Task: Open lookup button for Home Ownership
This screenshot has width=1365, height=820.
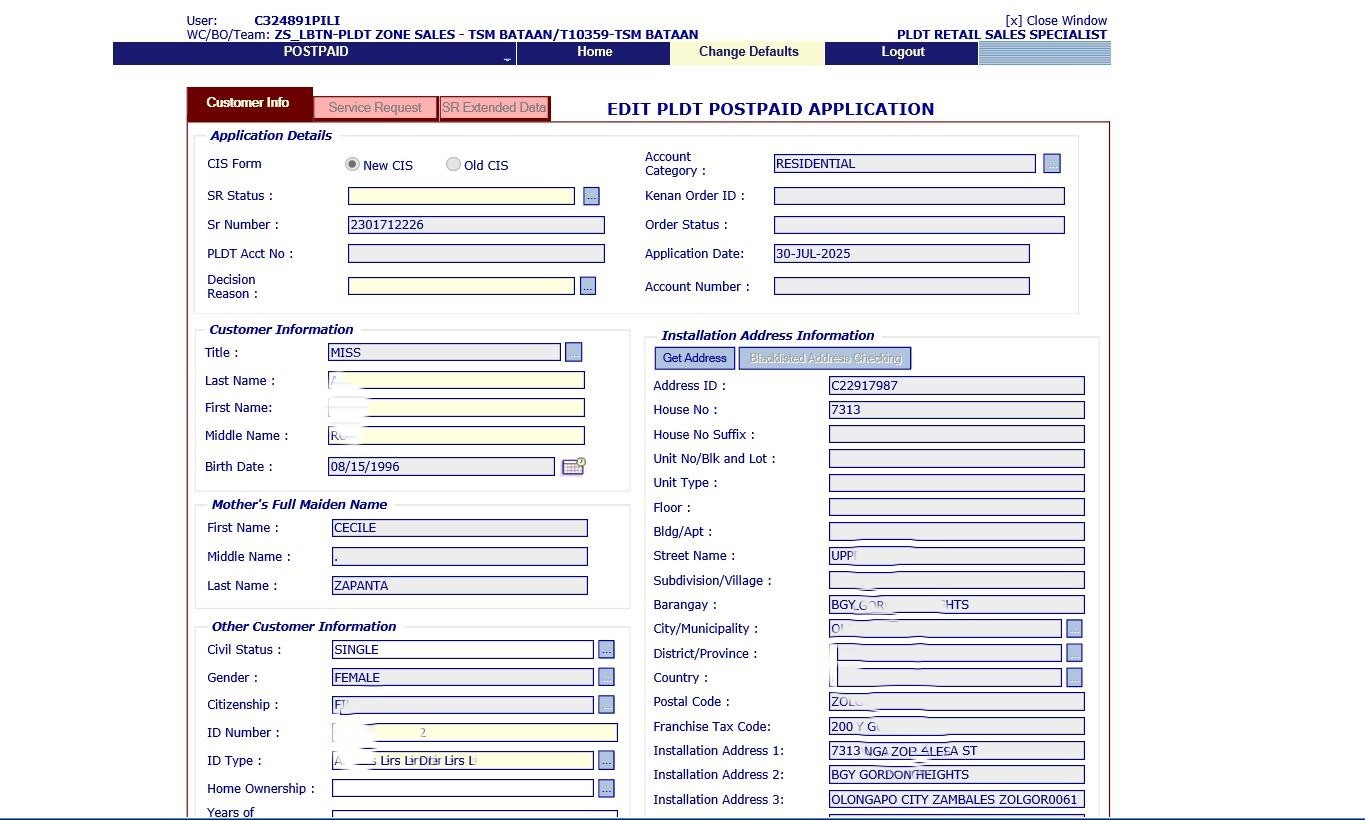Action: pos(606,788)
